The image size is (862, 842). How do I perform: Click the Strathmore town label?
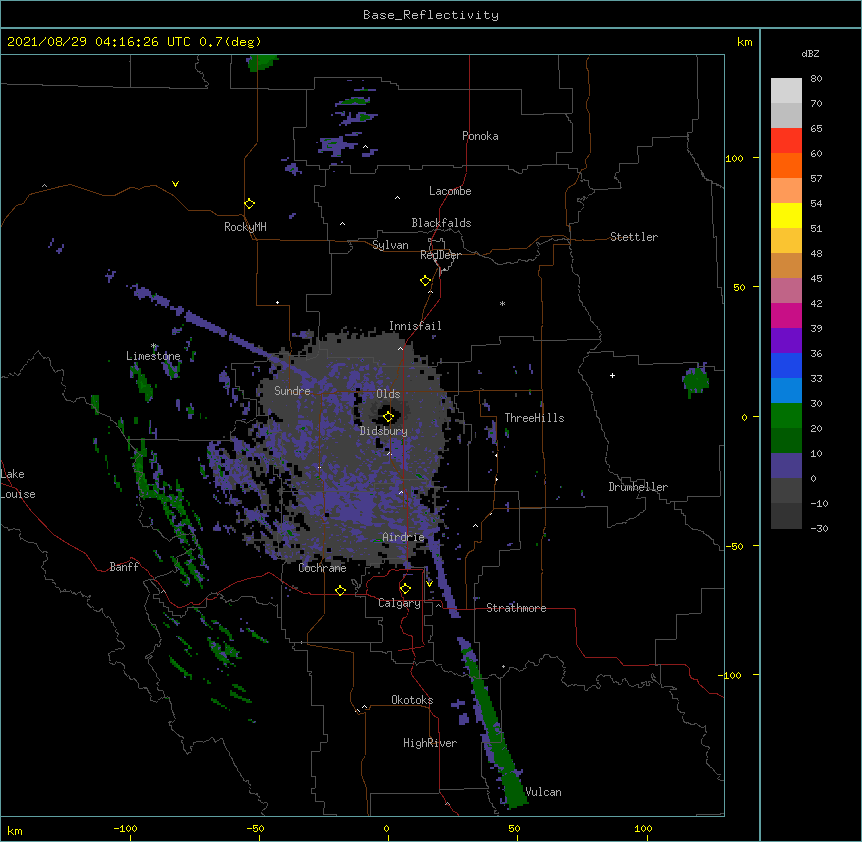coord(516,608)
